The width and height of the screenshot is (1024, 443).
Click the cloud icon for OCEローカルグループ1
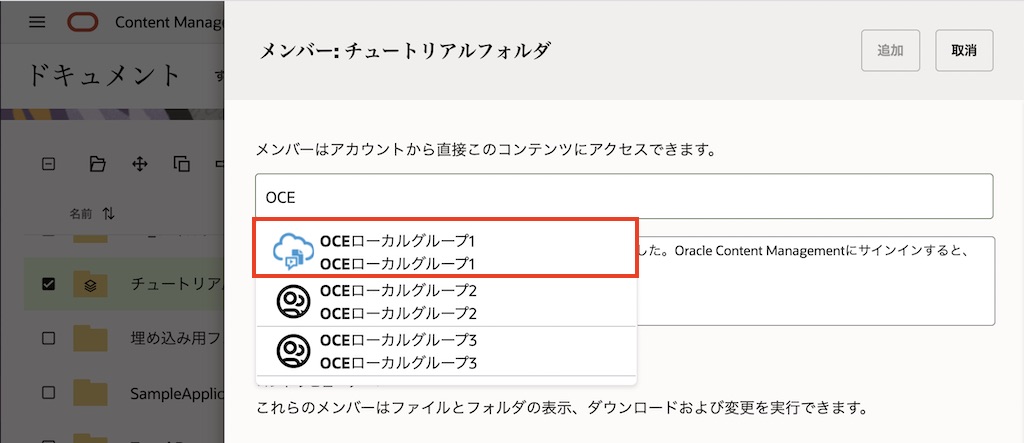293,251
